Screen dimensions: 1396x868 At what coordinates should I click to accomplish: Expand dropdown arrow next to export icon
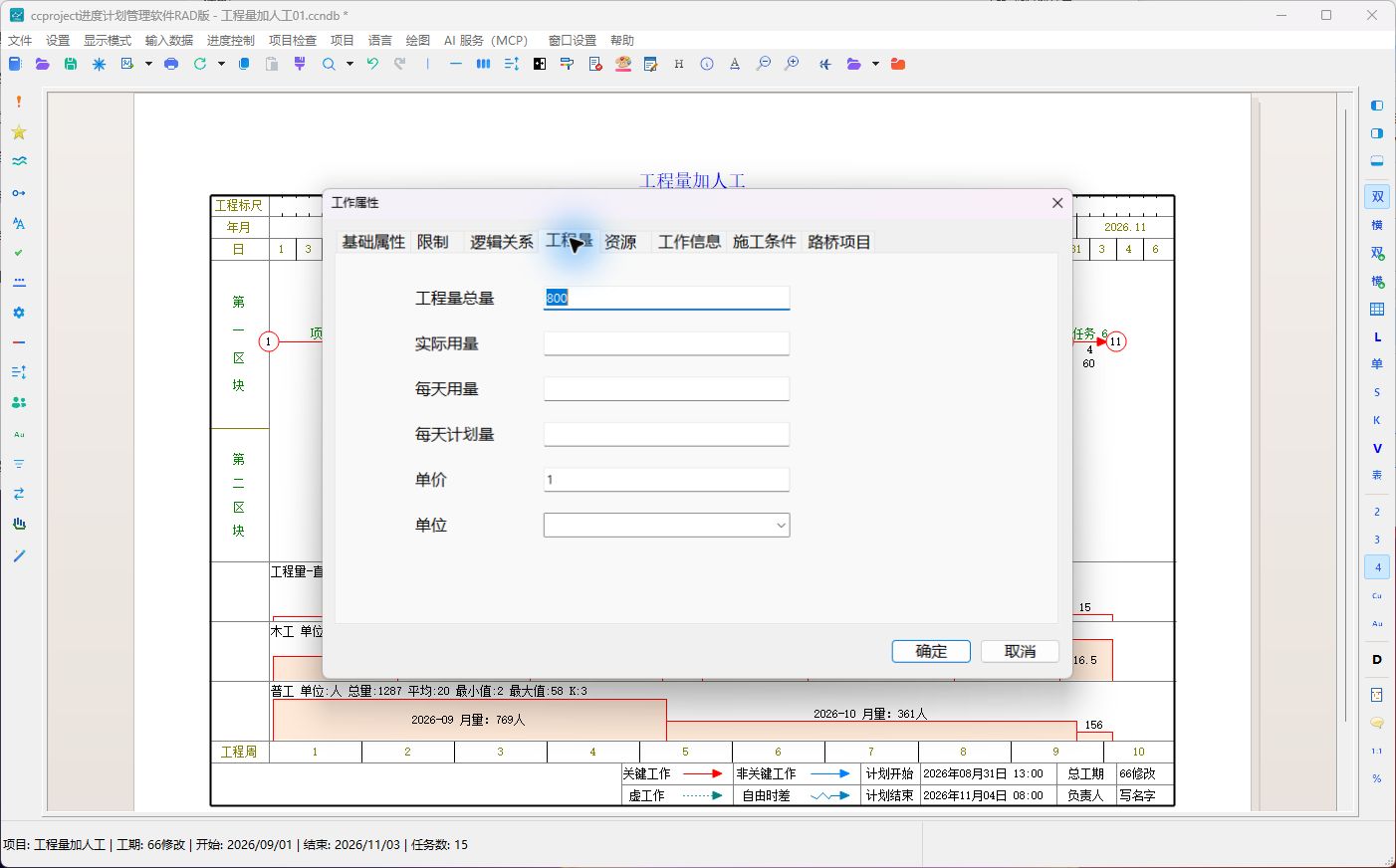coord(148,64)
